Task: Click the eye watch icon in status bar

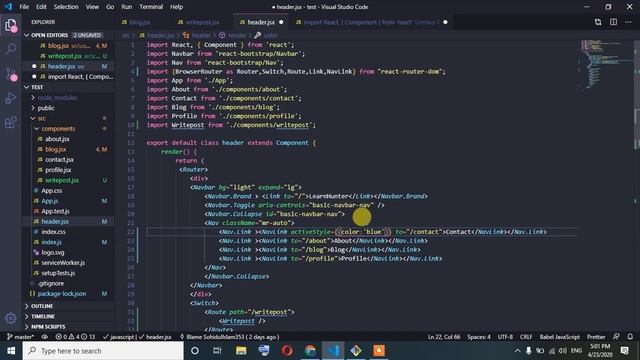Action: [x=45, y=337]
